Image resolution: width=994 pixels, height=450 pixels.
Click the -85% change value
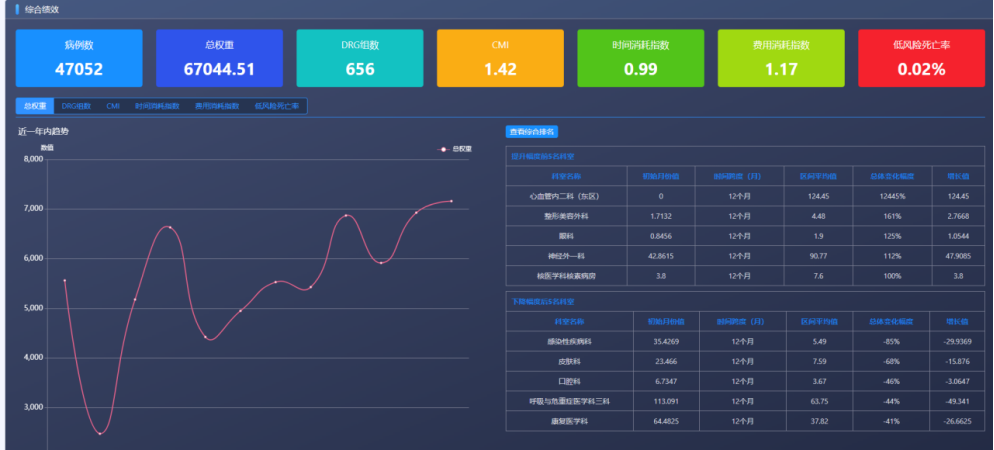[890, 342]
